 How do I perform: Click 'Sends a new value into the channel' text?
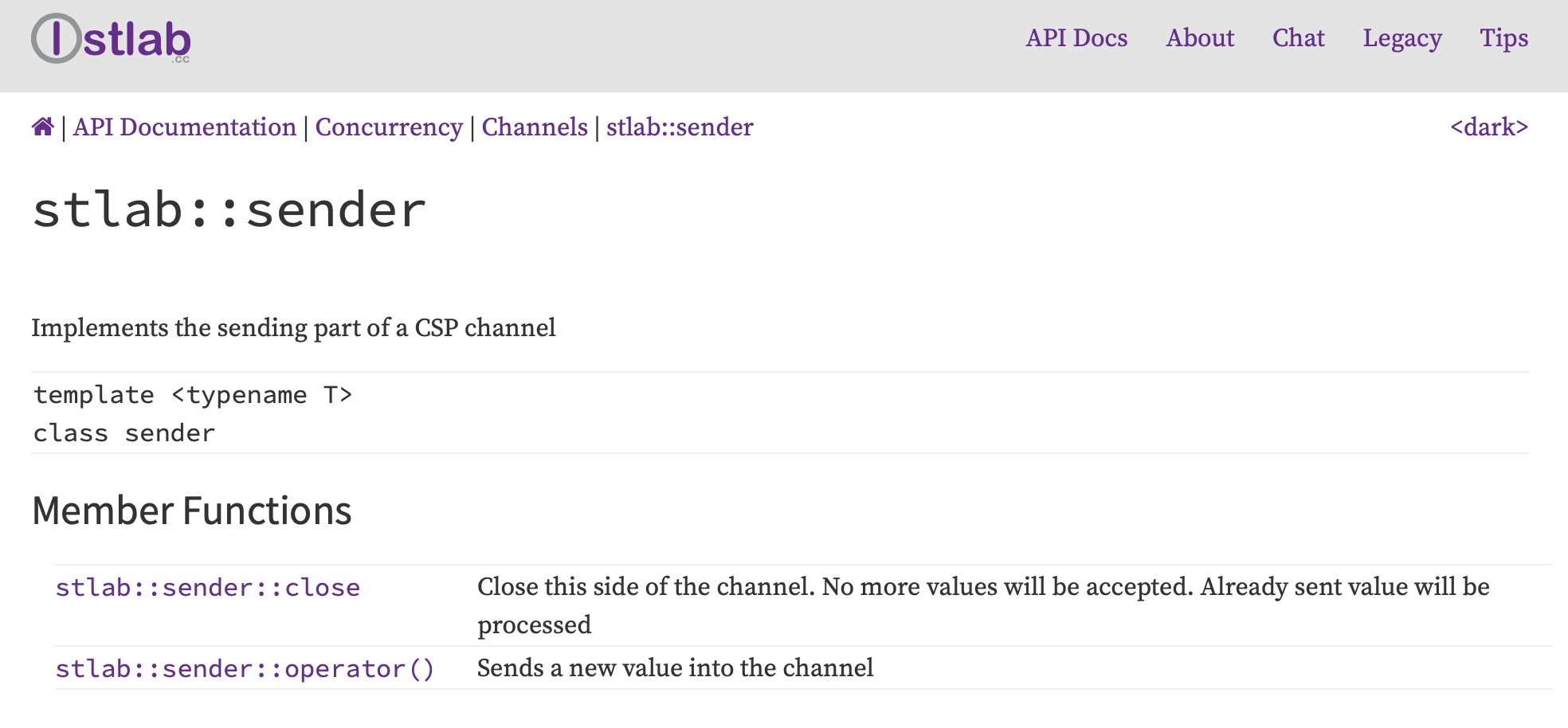(x=675, y=668)
